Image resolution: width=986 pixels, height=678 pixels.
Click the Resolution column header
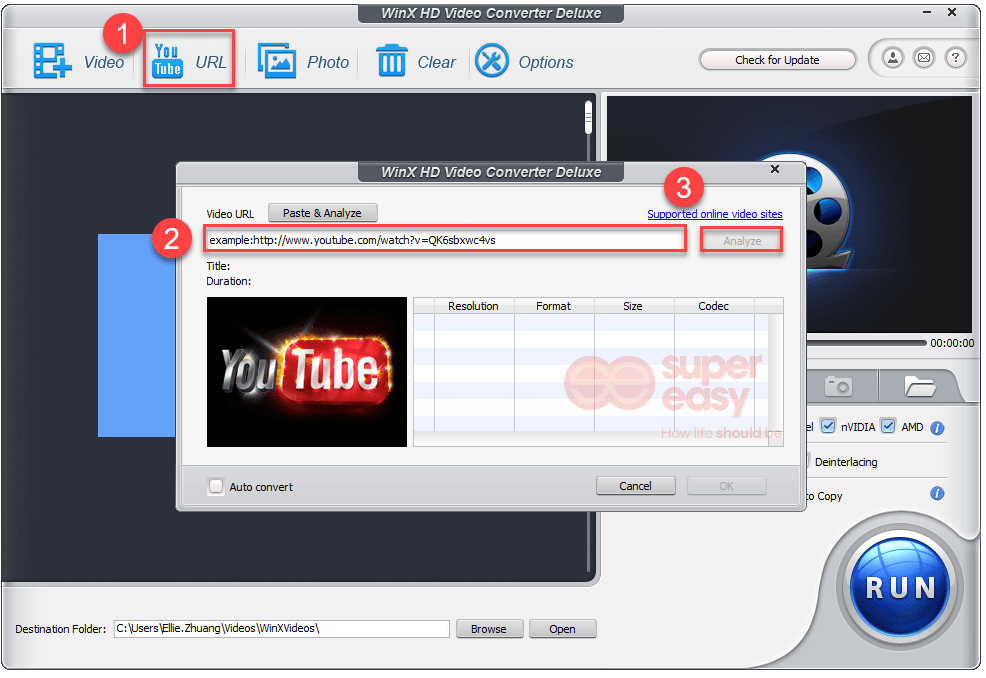474,306
